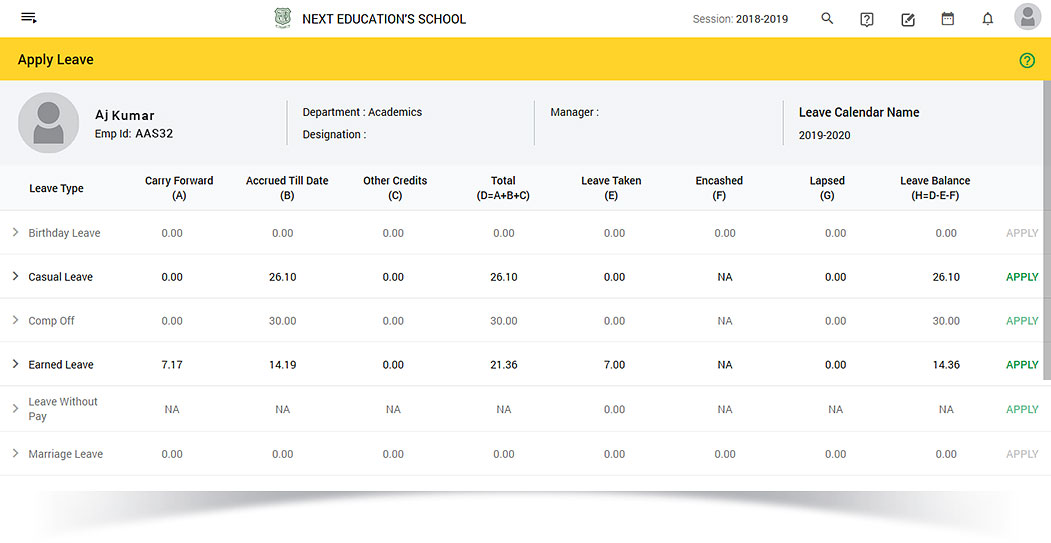Open the help question mark icon in header
This screenshot has height=543, width=1051.
[867, 19]
